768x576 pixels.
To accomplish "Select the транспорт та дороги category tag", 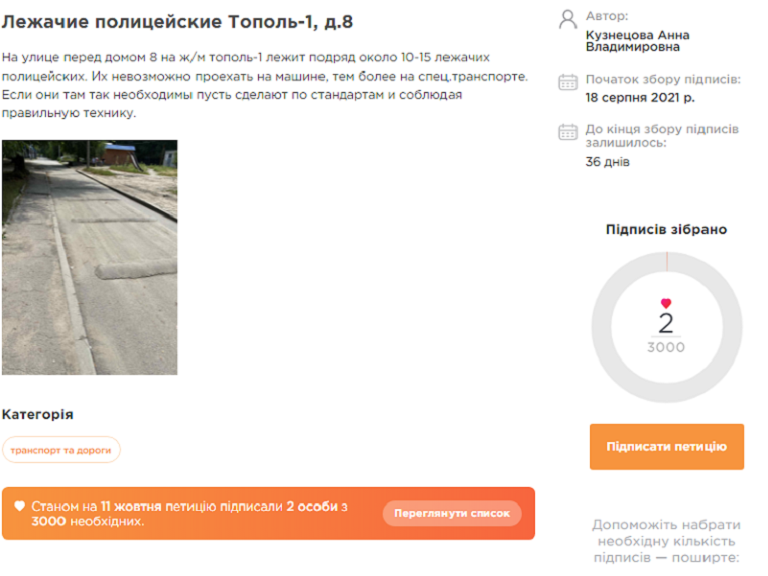I will [x=61, y=450].
